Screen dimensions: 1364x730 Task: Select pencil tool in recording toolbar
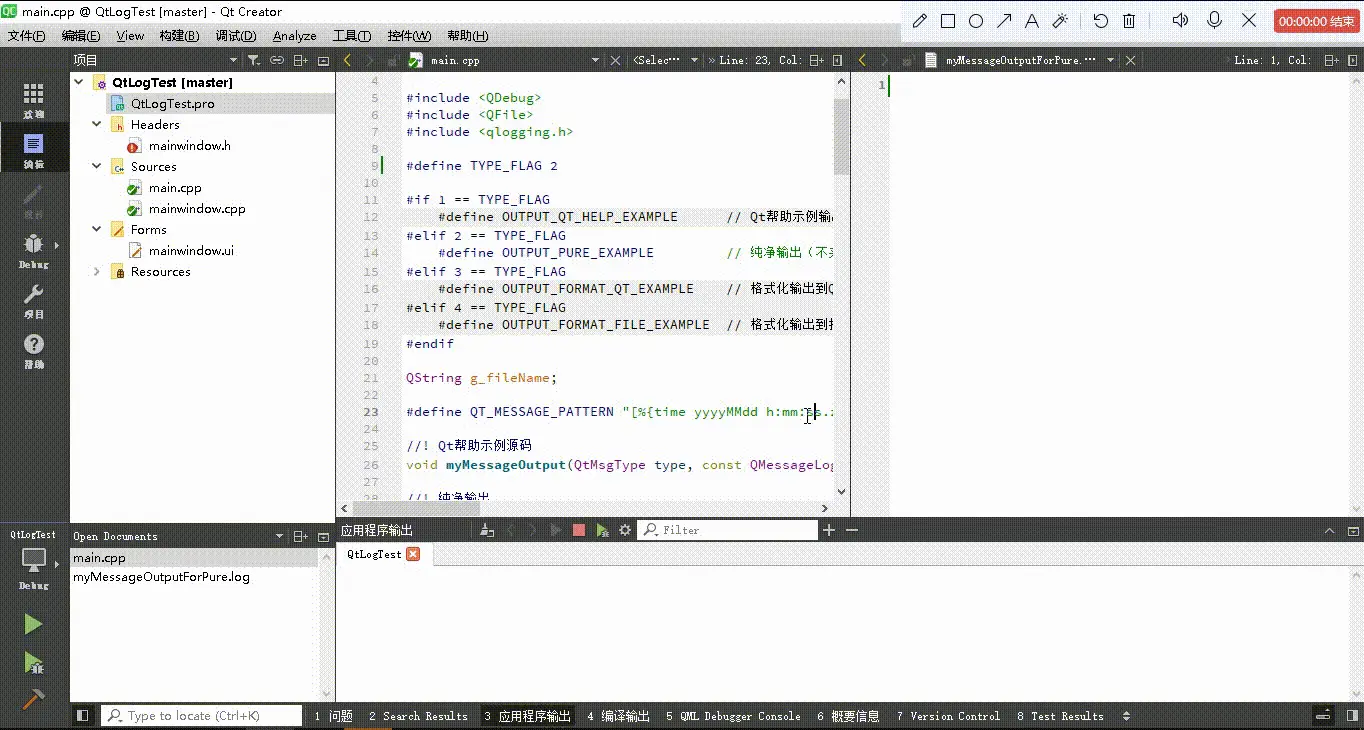tap(920, 21)
